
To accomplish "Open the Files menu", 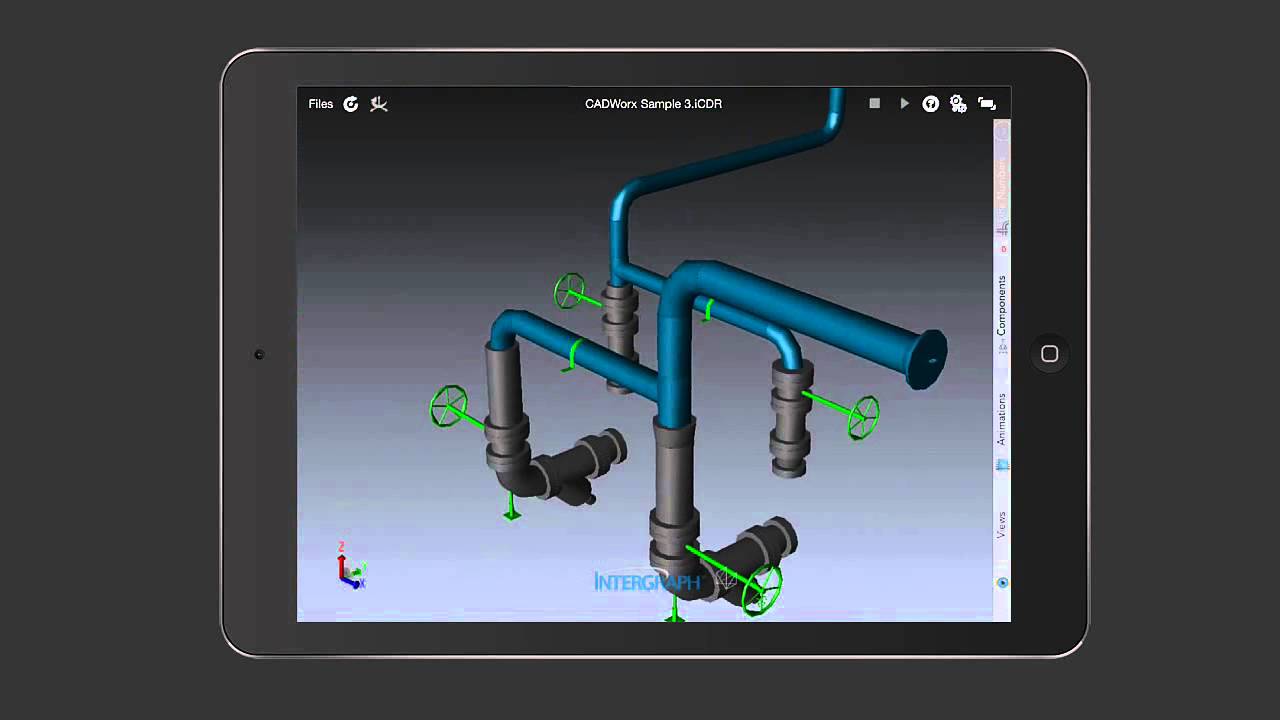I will [321, 104].
